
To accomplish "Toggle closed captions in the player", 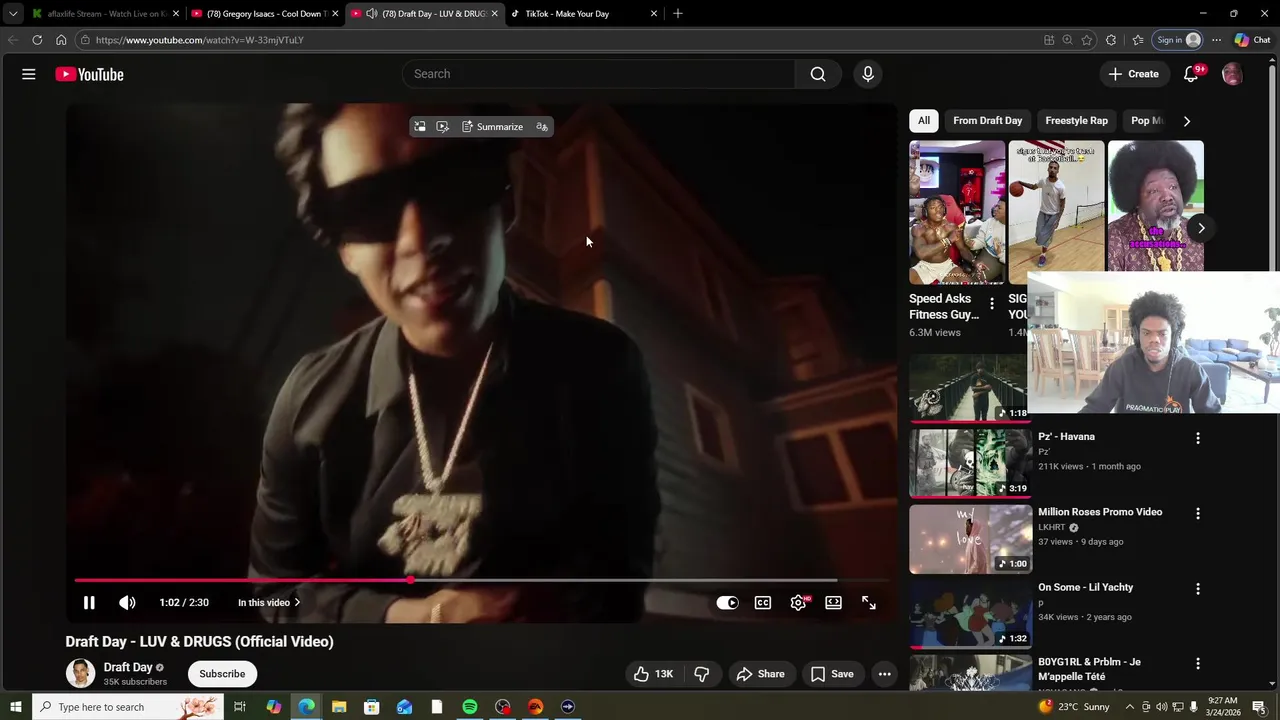I will [763, 603].
